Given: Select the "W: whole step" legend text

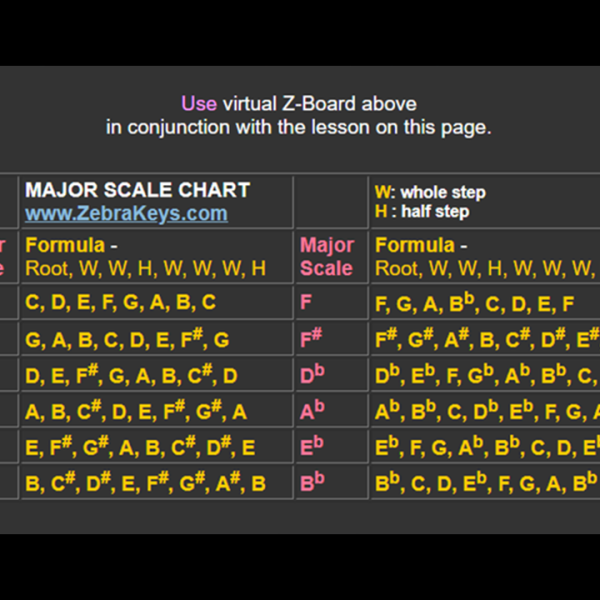Looking at the screenshot, I should pyautogui.click(x=429, y=192).
